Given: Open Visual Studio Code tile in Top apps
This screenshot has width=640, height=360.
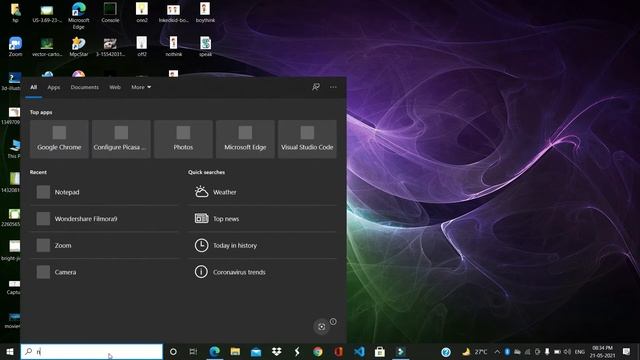Looking at the screenshot, I should point(307,139).
